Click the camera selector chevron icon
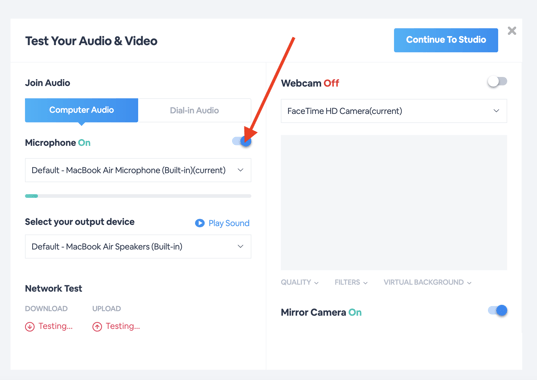Viewport: 537px width, 380px height. [496, 111]
